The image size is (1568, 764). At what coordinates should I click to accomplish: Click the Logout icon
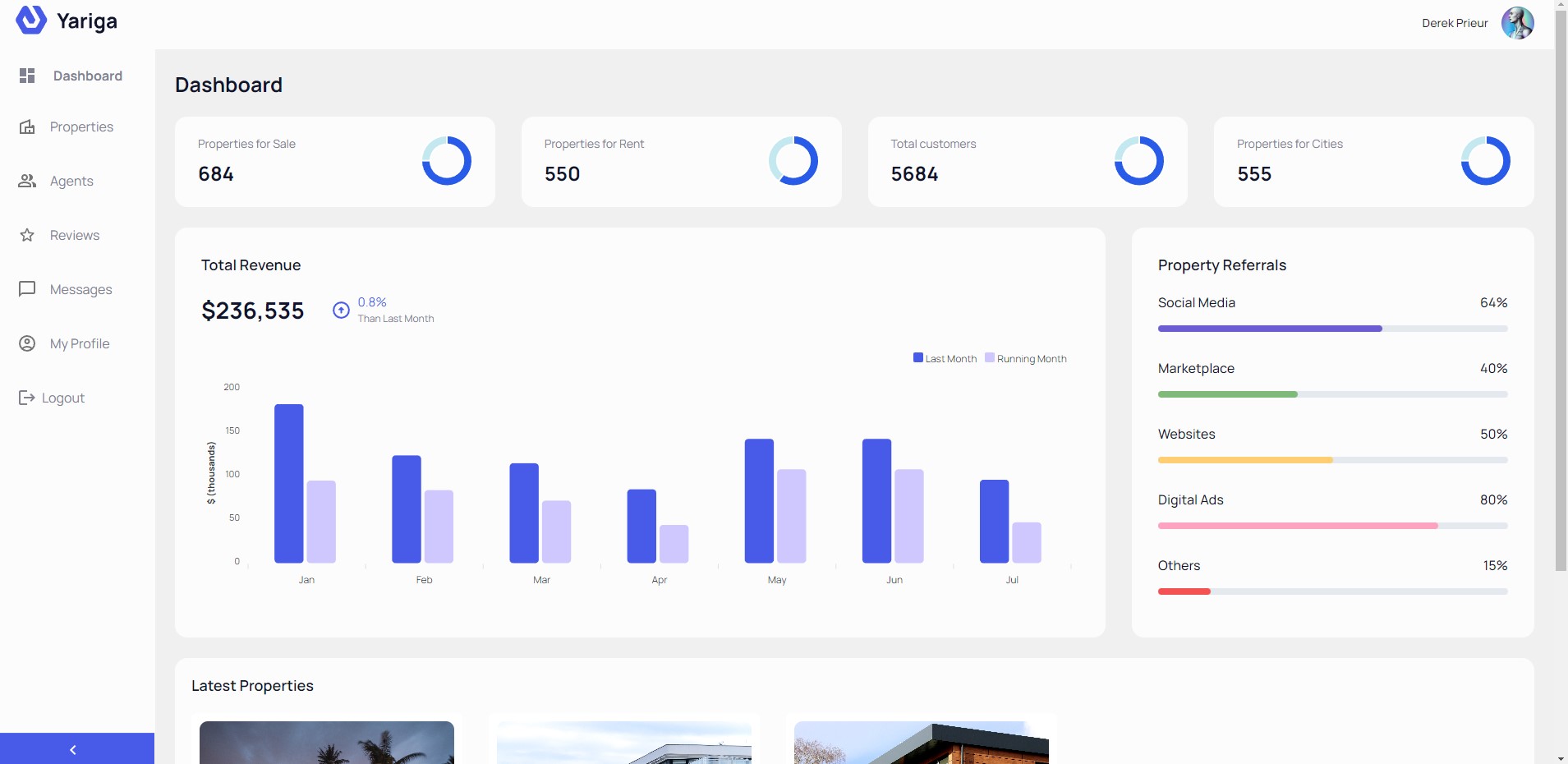[27, 398]
